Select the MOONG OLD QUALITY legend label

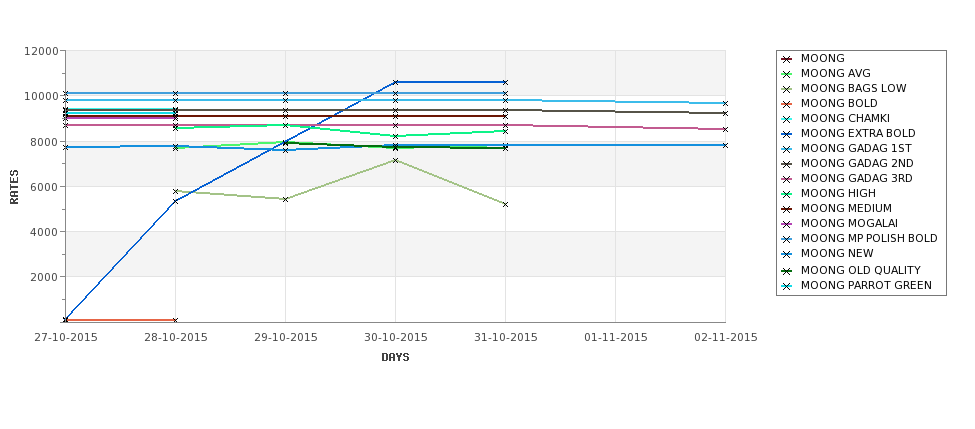(x=860, y=270)
